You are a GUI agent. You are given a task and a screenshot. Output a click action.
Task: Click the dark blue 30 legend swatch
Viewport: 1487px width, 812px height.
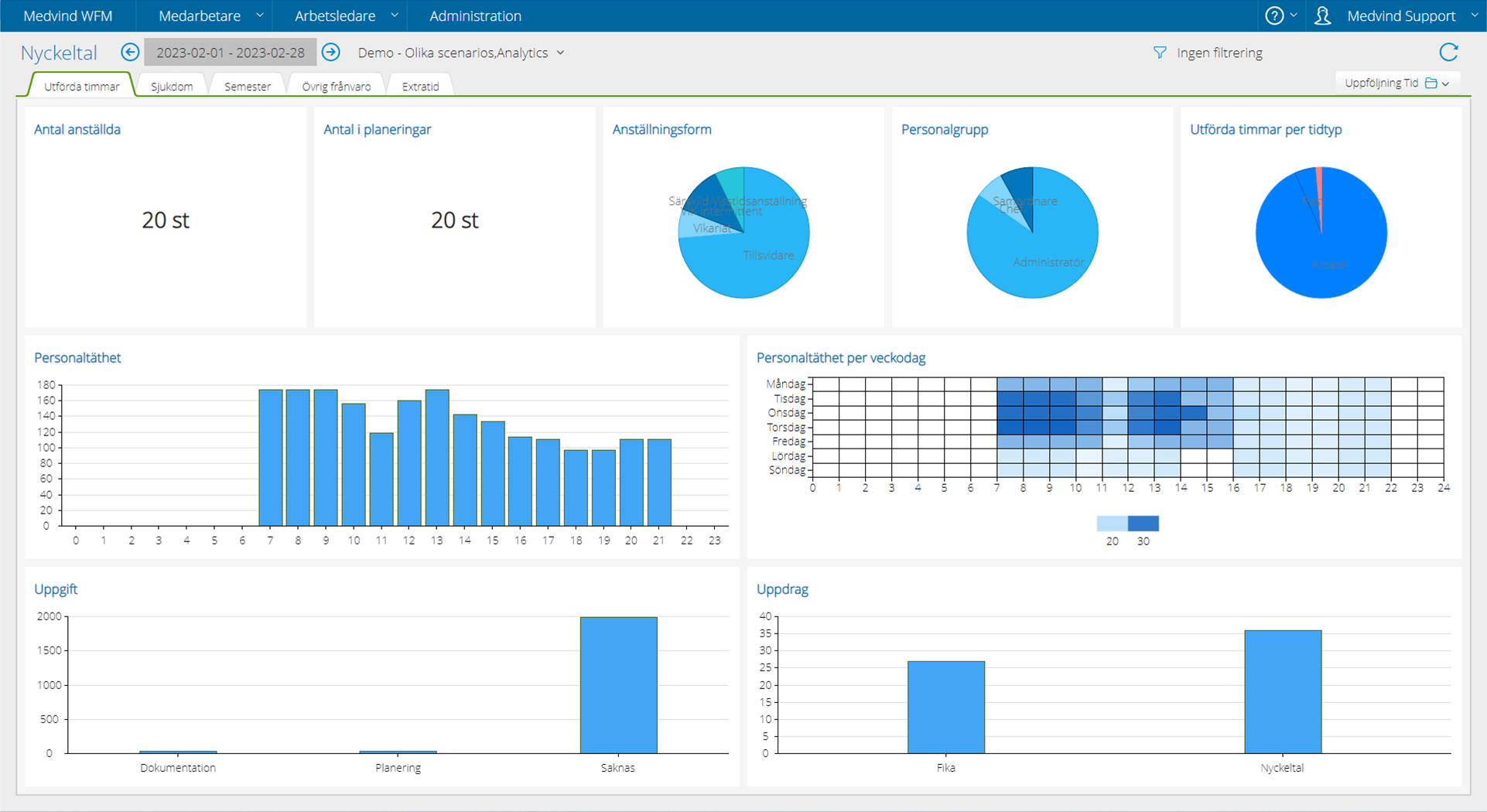(1143, 524)
